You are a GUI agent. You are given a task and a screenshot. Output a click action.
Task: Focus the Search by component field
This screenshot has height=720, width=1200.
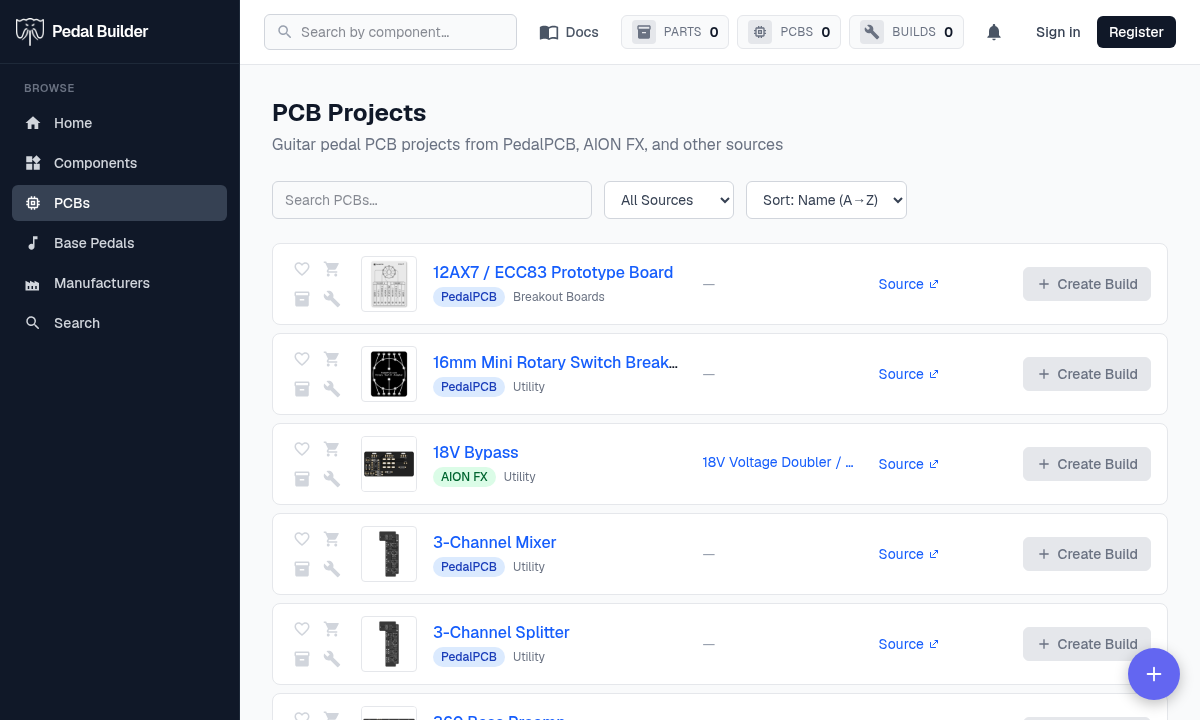point(390,32)
